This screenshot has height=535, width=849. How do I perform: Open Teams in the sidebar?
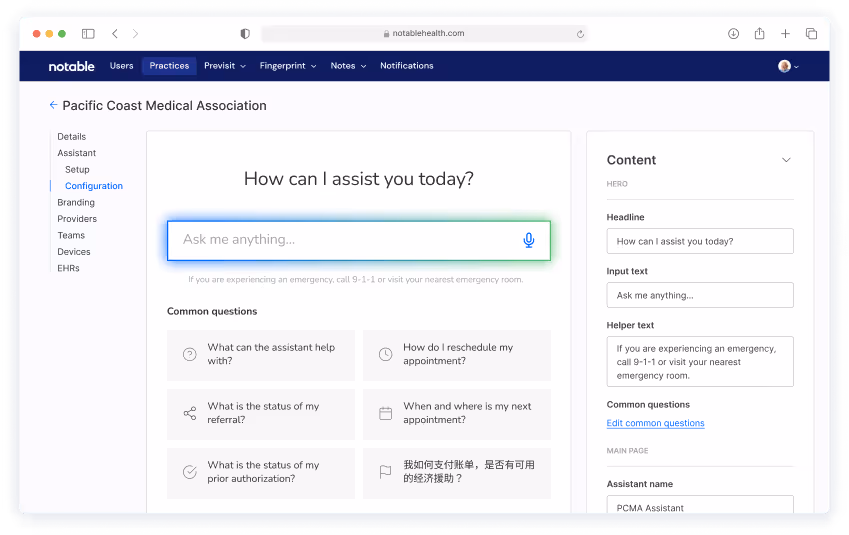click(x=71, y=236)
